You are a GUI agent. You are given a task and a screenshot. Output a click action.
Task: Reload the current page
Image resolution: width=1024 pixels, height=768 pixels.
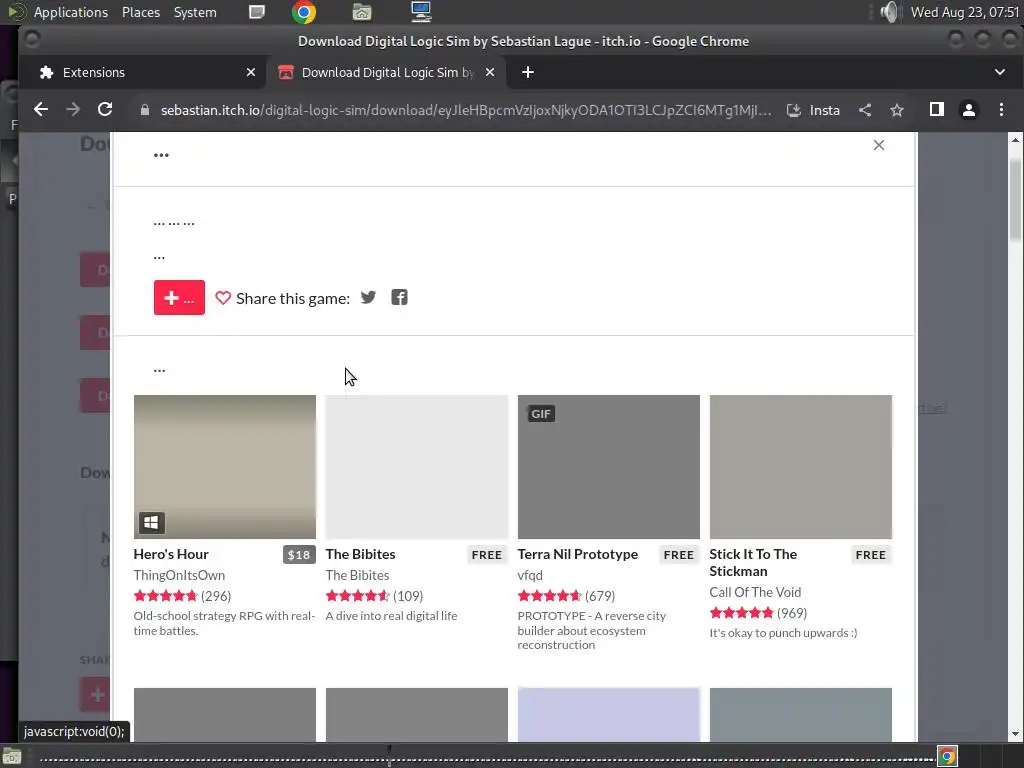(x=104, y=110)
